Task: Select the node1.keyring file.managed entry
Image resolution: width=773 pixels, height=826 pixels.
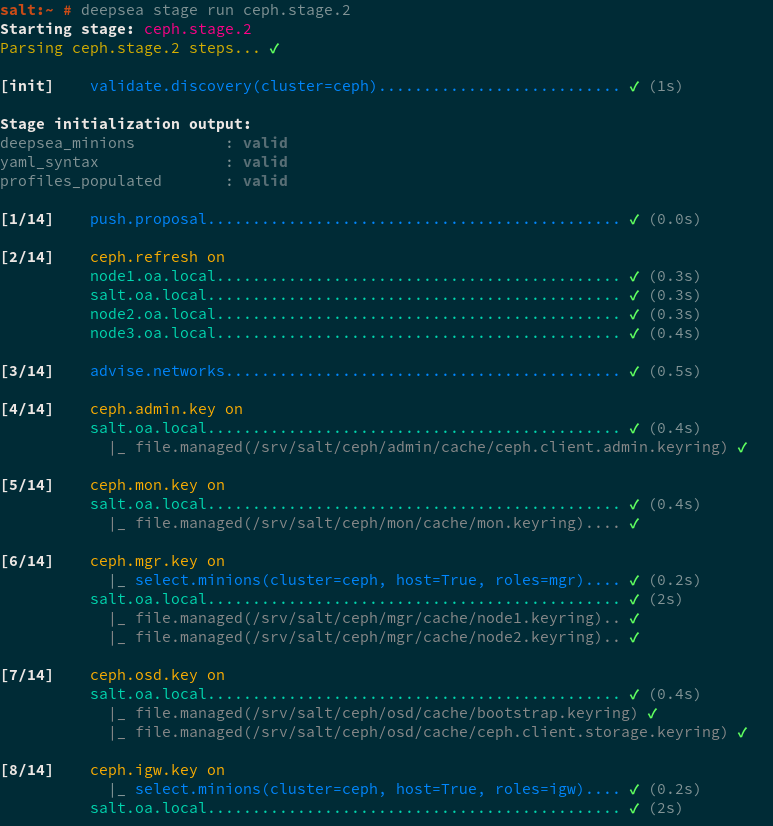Action: pos(370,618)
